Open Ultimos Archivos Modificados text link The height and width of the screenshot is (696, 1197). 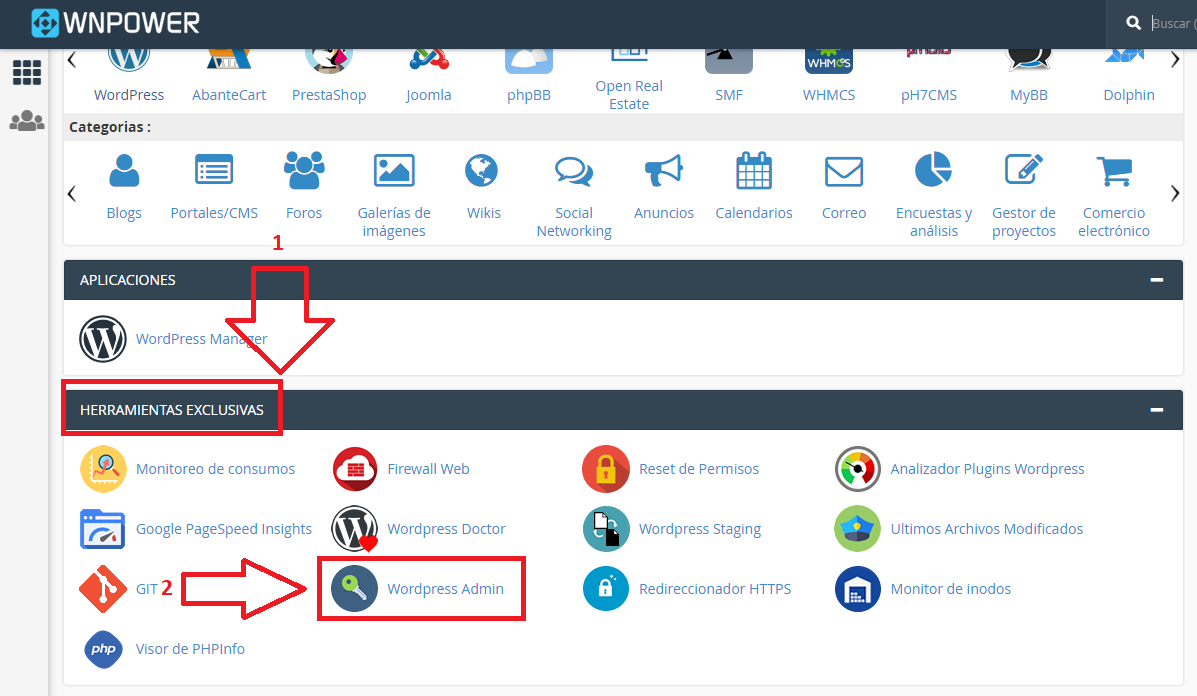[986, 529]
